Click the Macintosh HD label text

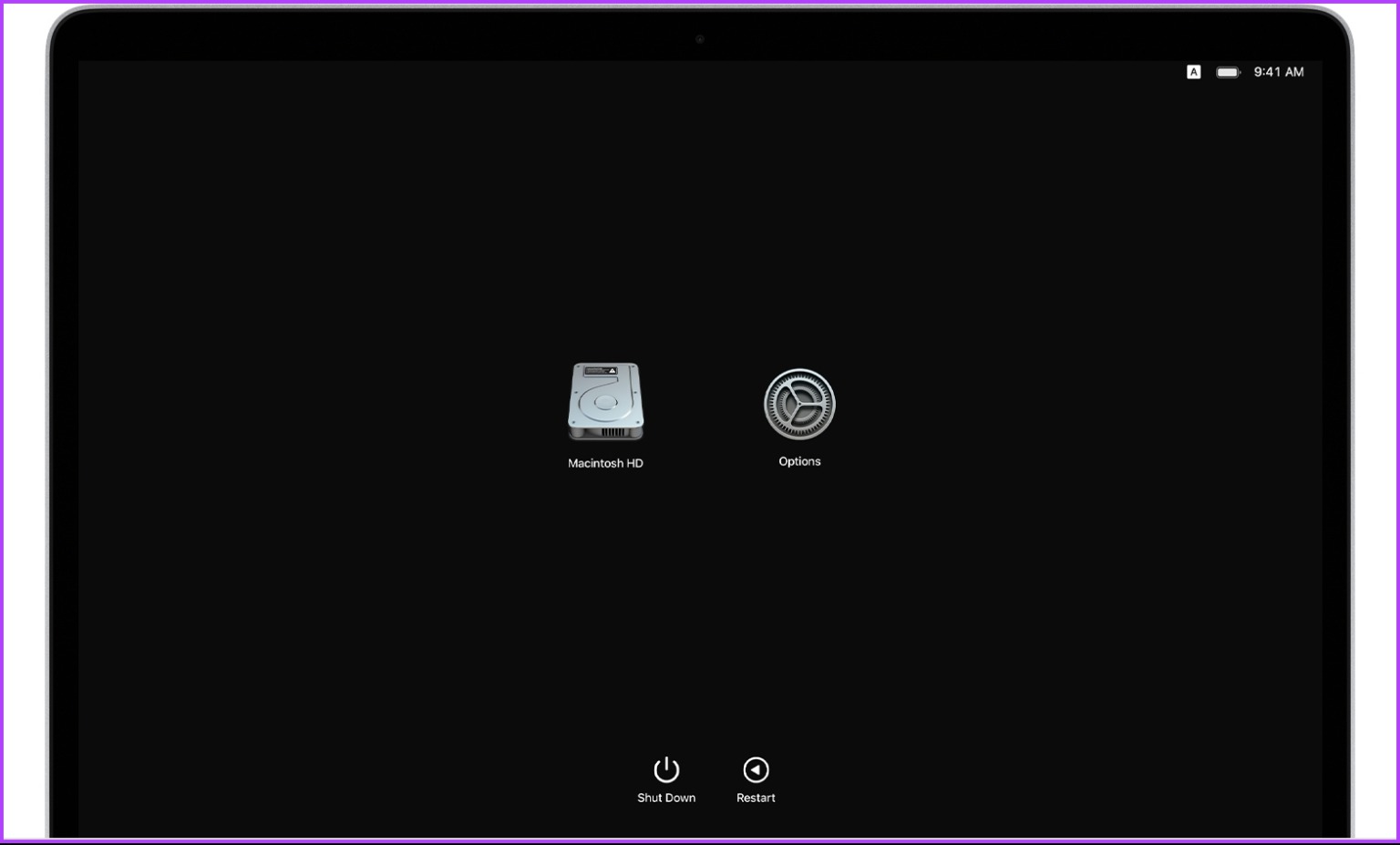click(605, 462)
